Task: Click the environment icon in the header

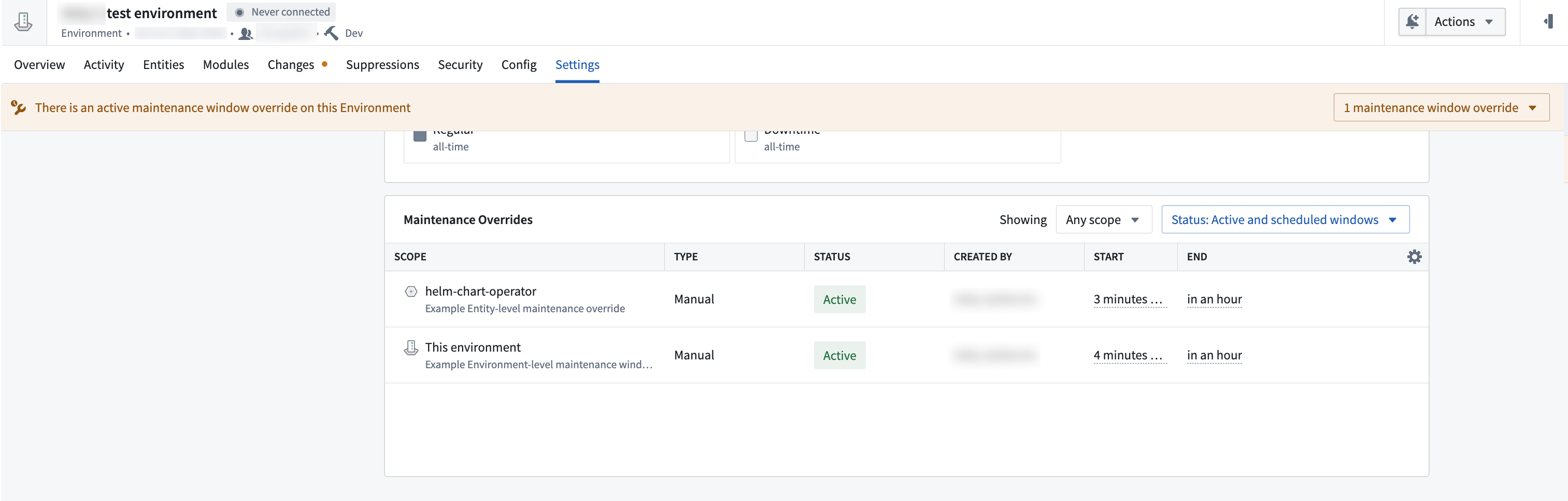Action: pos(23,22)
